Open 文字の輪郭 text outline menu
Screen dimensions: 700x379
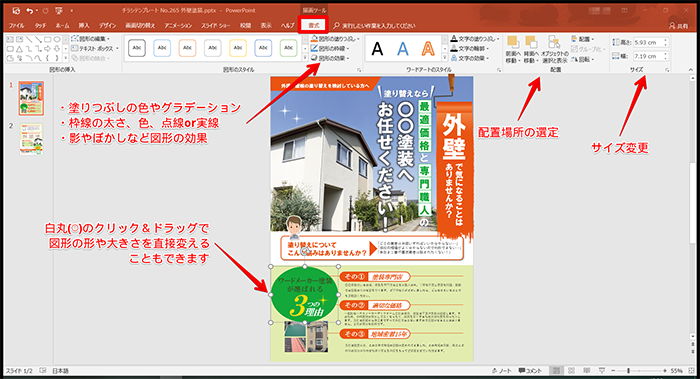coord(471,48)
